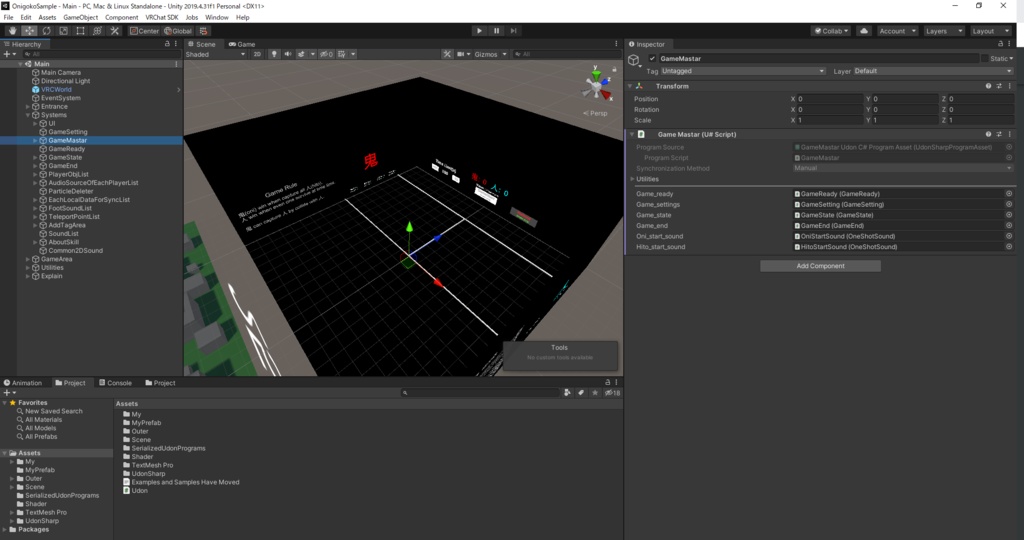Toggle 2D view mode

(x=257, y=54)
